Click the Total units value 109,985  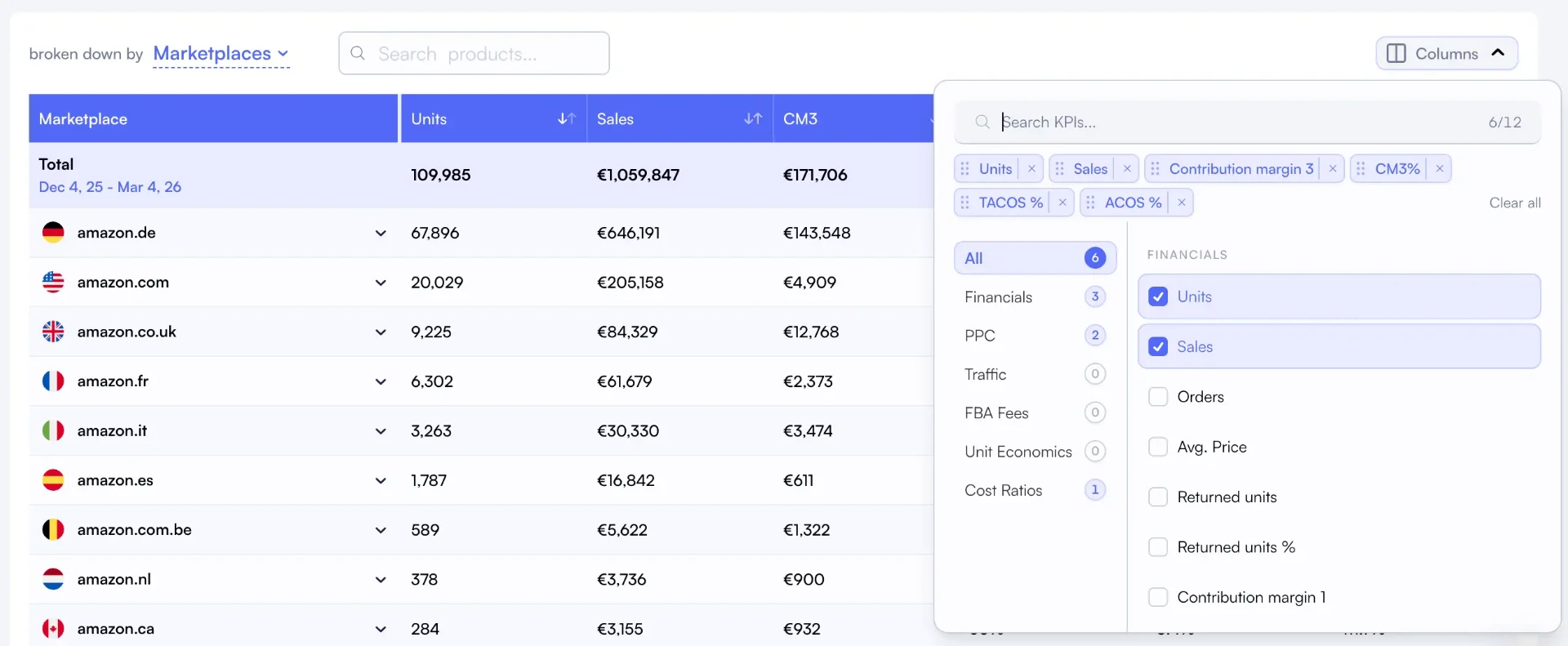441,175
